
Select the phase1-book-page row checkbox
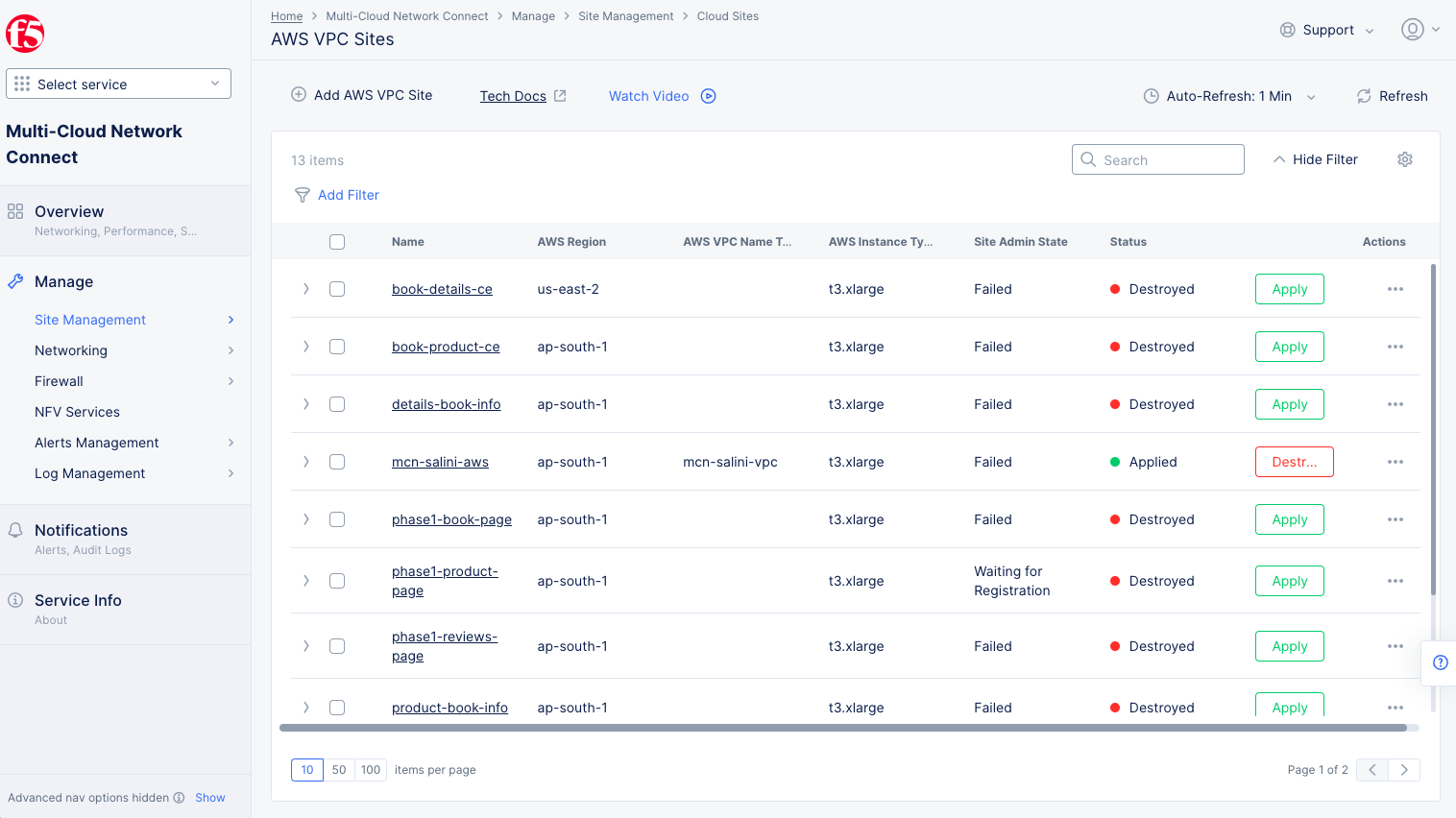pos(337,519)
